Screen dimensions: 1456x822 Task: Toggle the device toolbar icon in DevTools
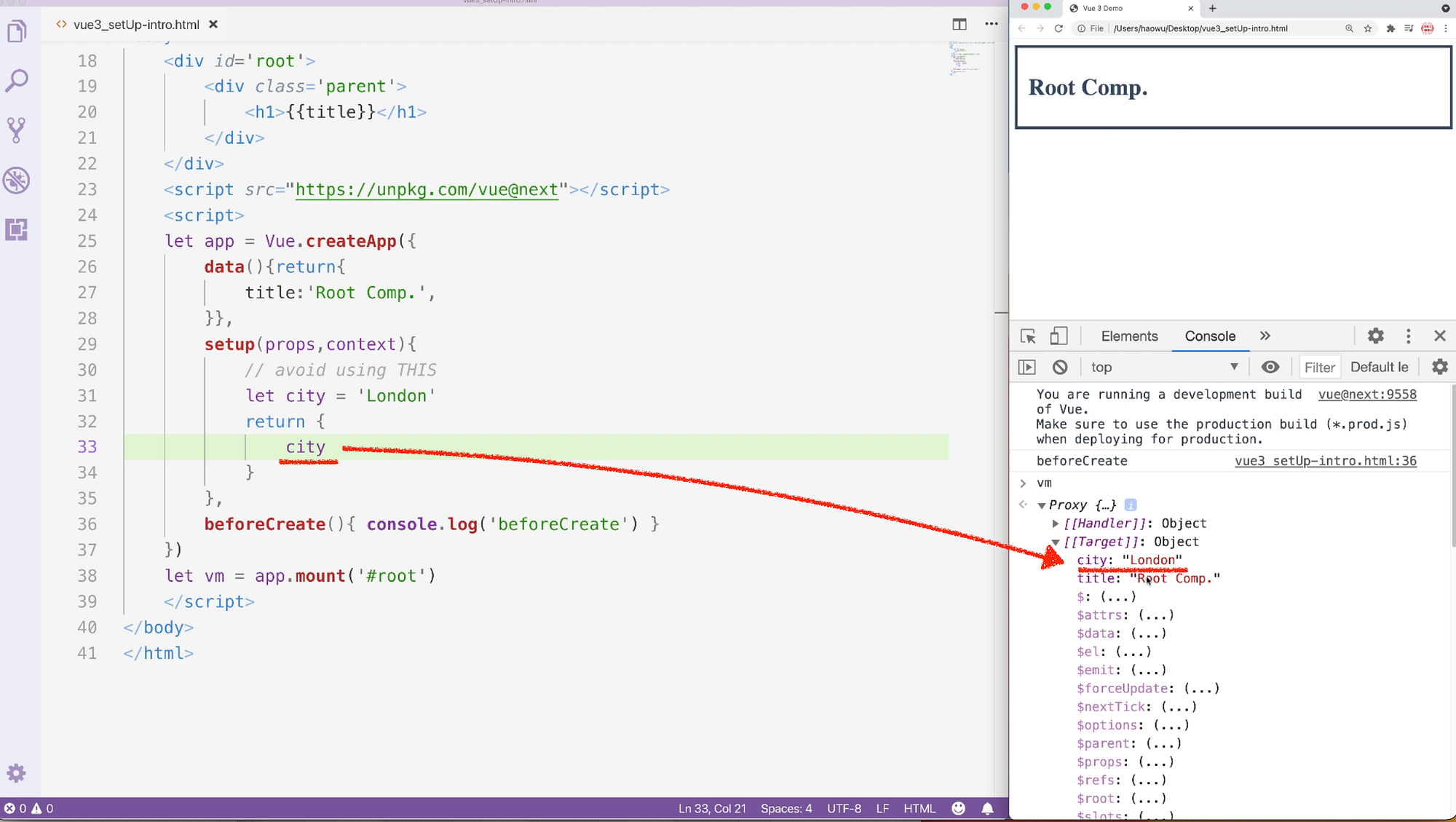[1059, 336]
